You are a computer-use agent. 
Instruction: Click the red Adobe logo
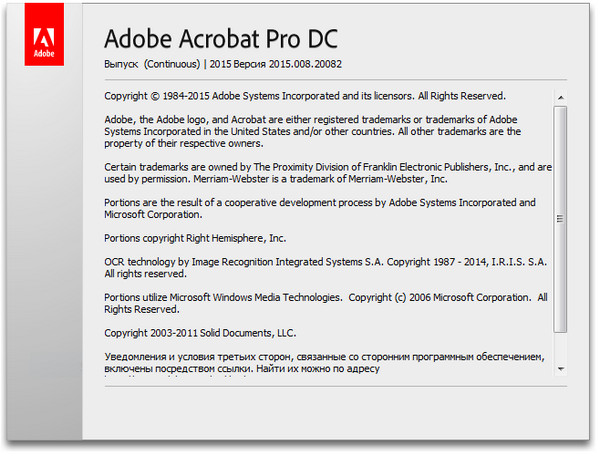coord(43,37)
